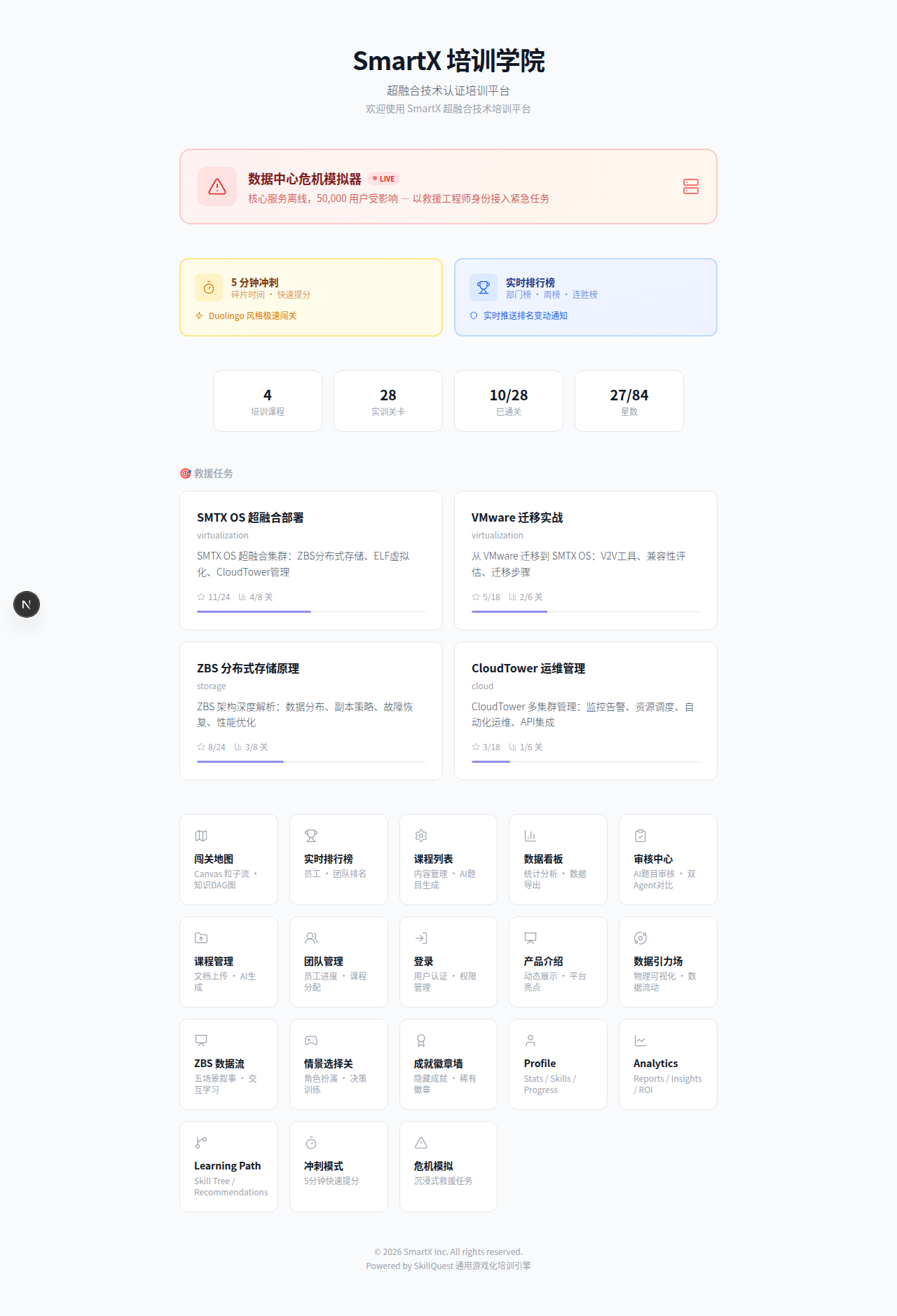This screenshot has width=897, height=1316.
Task: Click the Duolingo 风格极速闯关 link text
Action: click(x=252, y=316)
